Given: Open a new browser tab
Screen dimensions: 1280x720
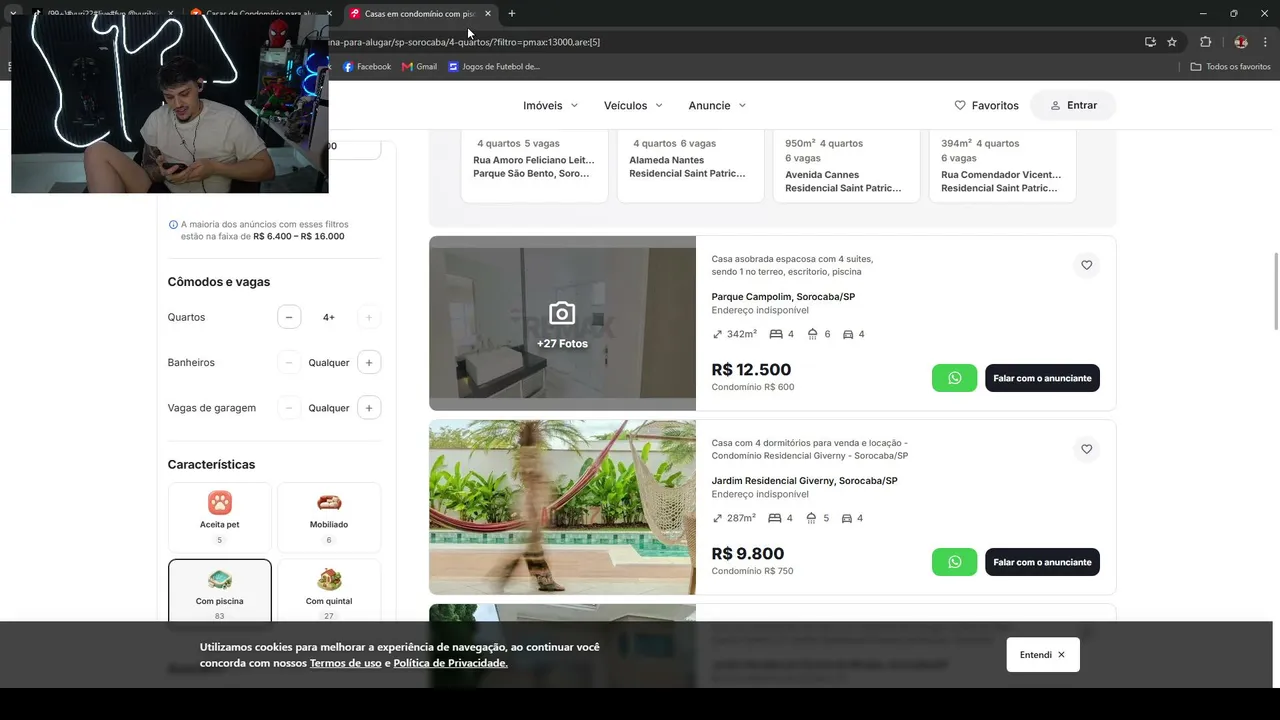Looking at the screenshot, I should pos(512,14).
